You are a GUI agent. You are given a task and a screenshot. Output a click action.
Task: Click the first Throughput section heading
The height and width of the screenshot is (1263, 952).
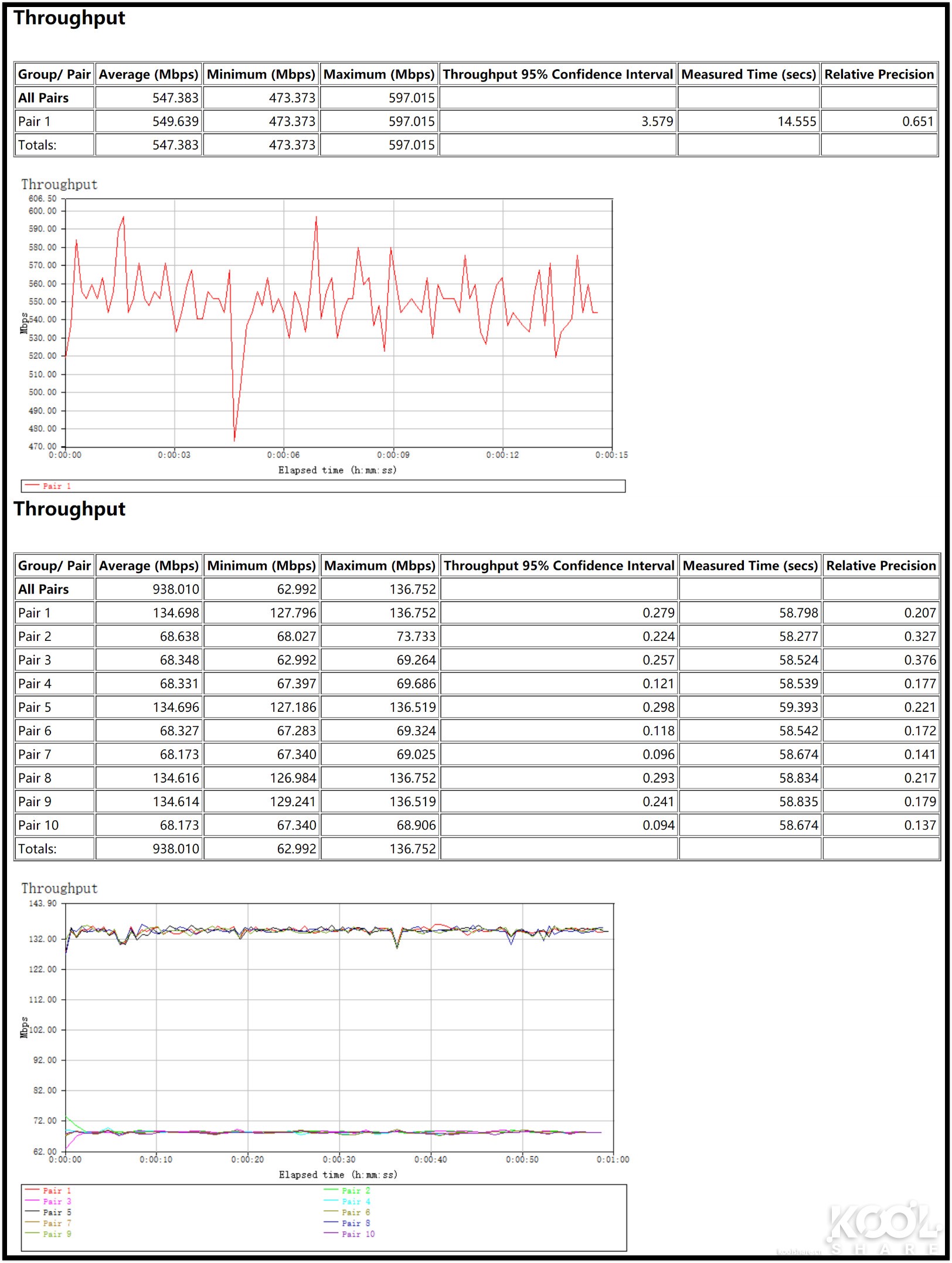tap(69, 18)
